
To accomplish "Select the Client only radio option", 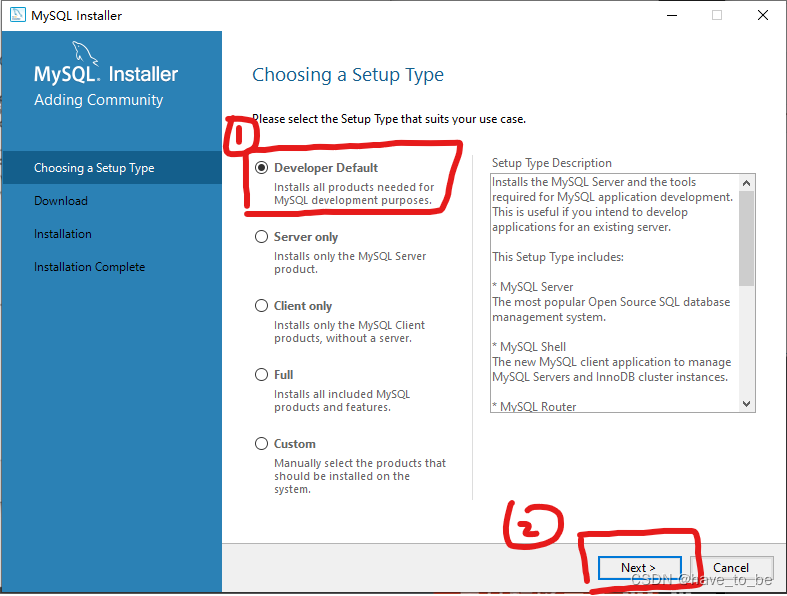I will click(x=261, y=306).
